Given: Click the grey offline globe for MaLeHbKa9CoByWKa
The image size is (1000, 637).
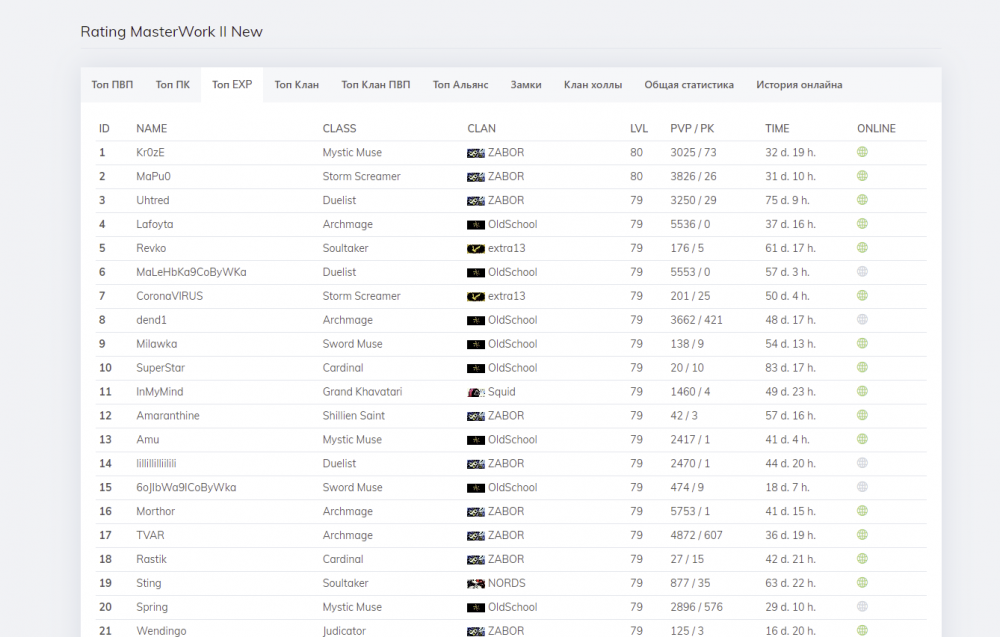Looking at the screenshot, I should (x=862, y=272).
